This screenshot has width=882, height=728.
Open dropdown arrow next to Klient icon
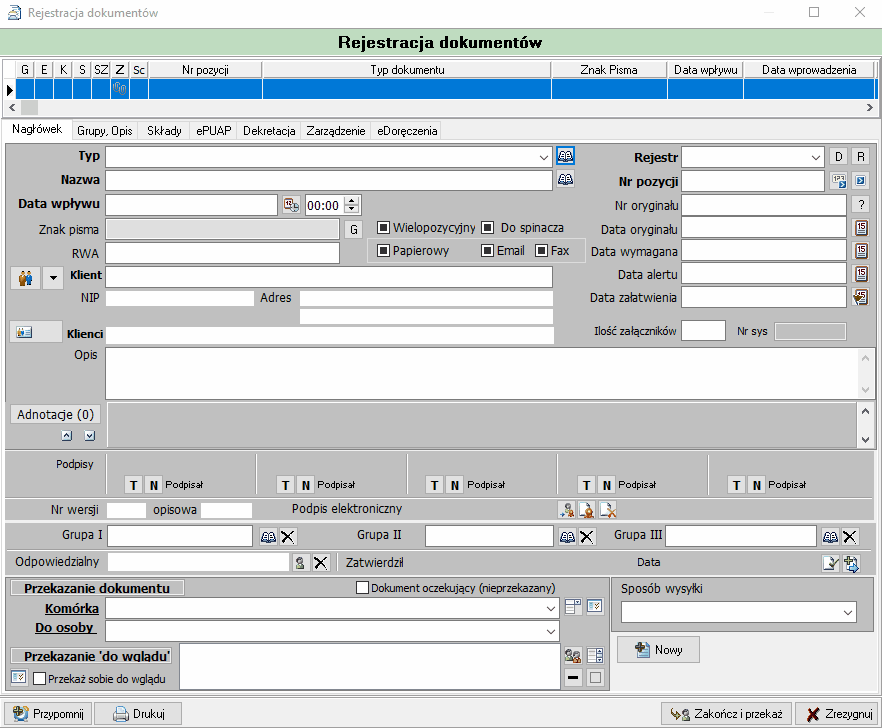tap(53, 278)
